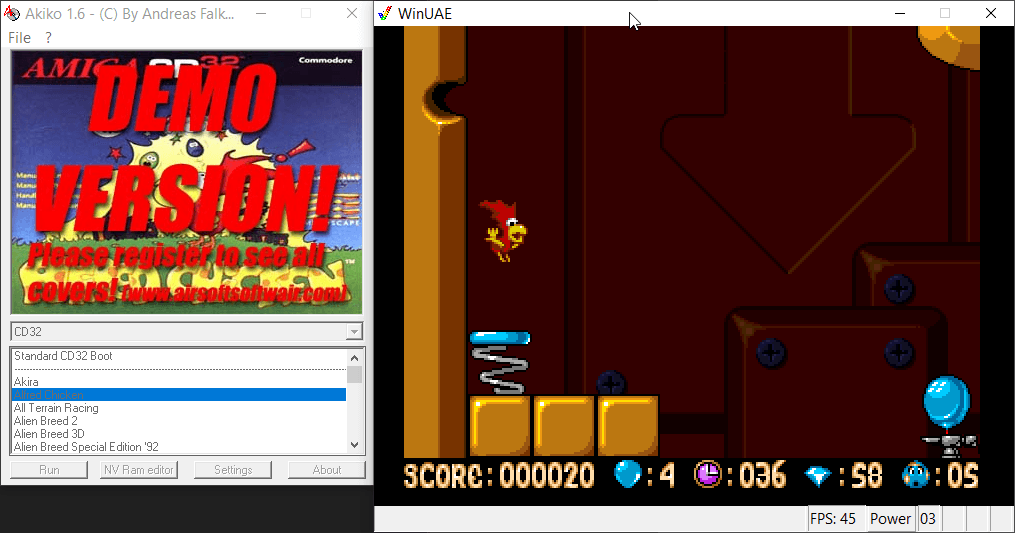The image size is (1015, 533).
Task: Click the CD32 combo box field
Action: click(x=186, y=332)
